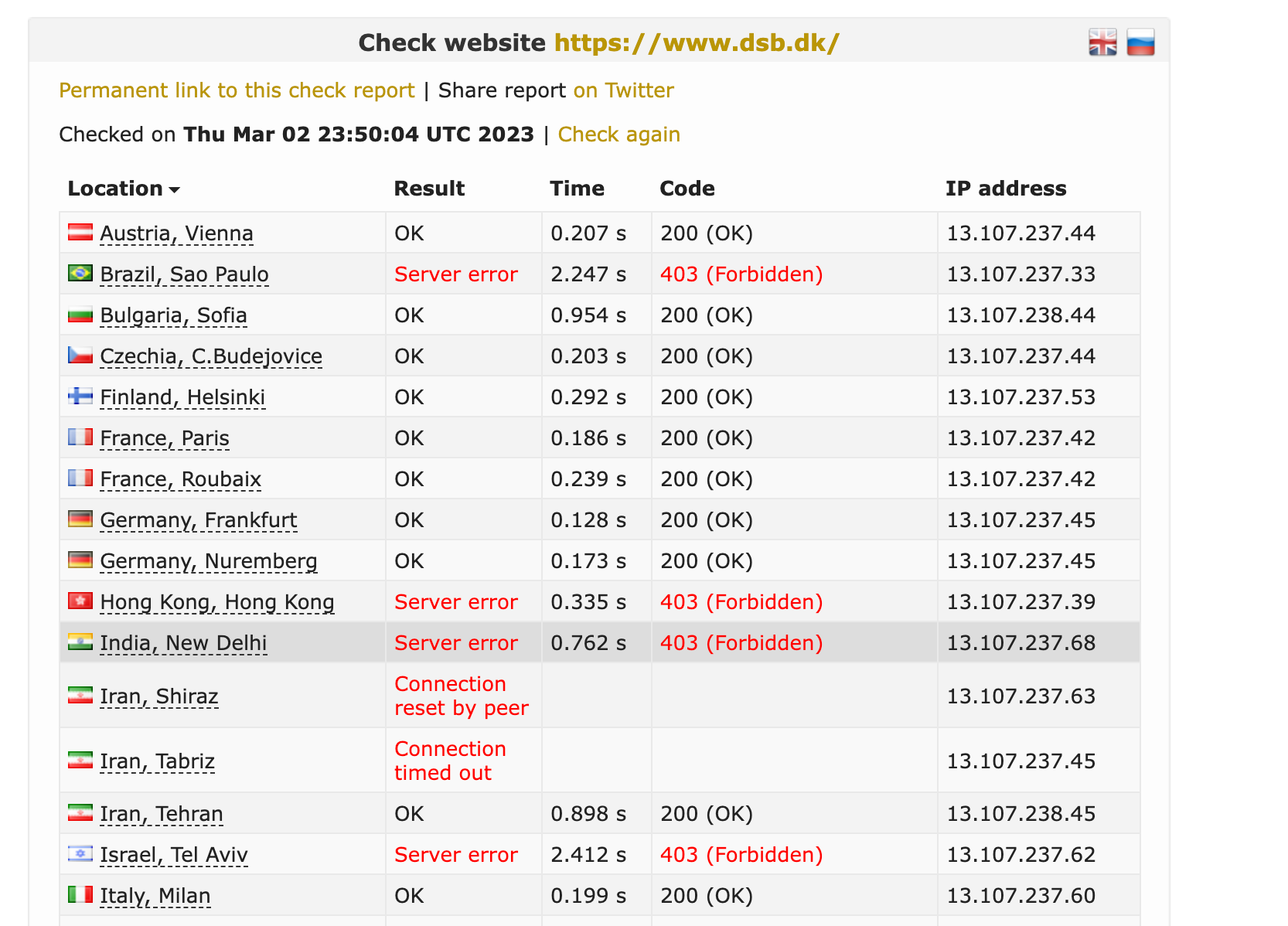Open the Italy, Milan location link
This screenshot has height=926, width=1288.
pyautogui.click(x=155, y=896)
